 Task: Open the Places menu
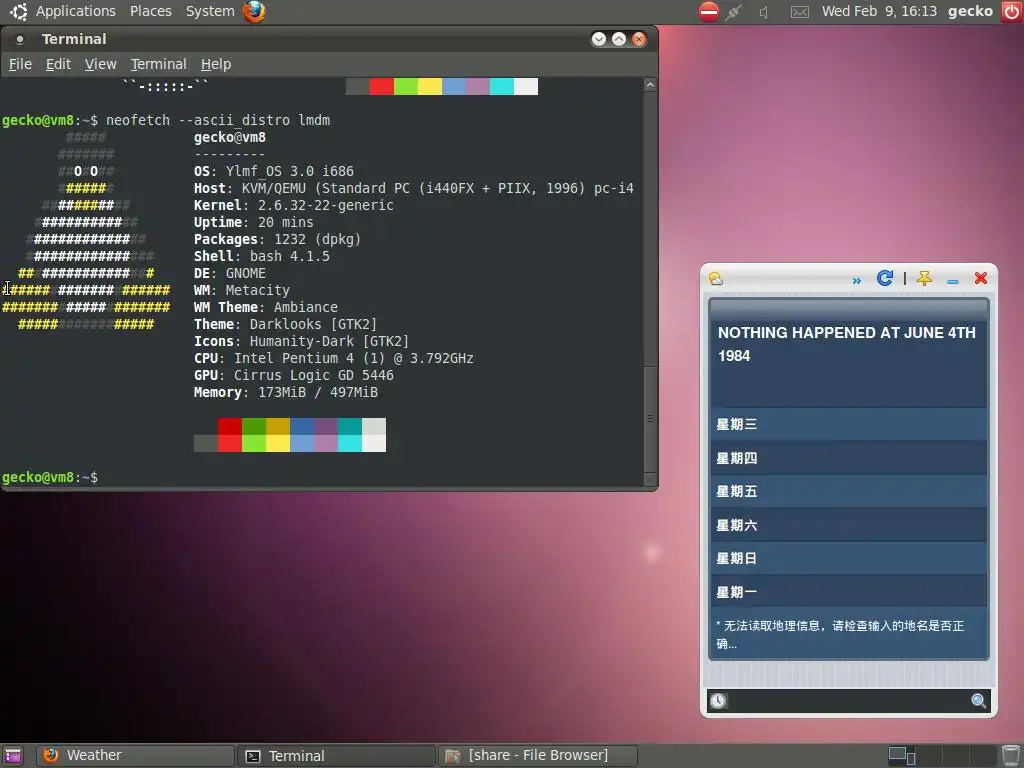tap(151, 11)
